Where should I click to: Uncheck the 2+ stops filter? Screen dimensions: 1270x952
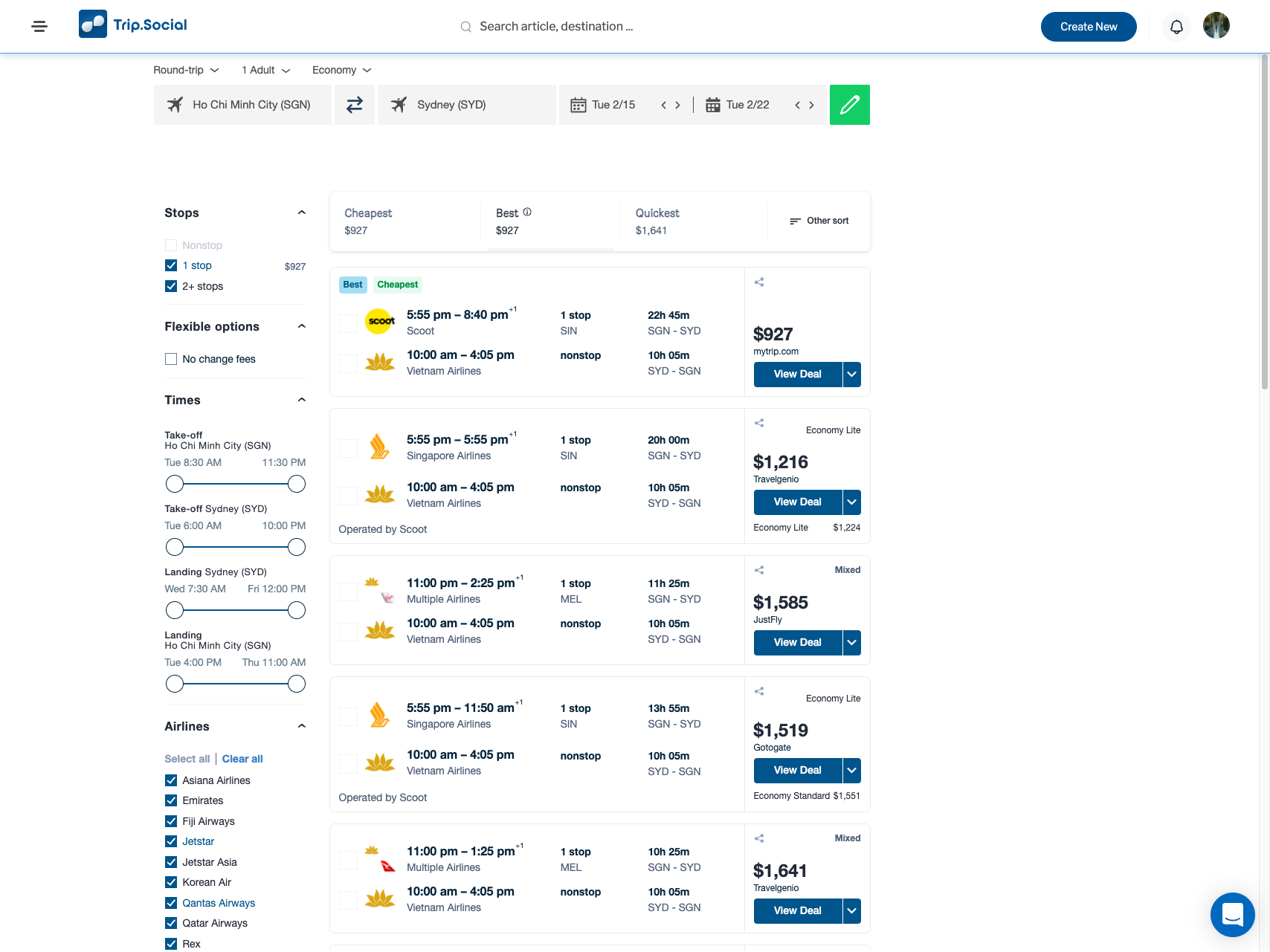171,286
